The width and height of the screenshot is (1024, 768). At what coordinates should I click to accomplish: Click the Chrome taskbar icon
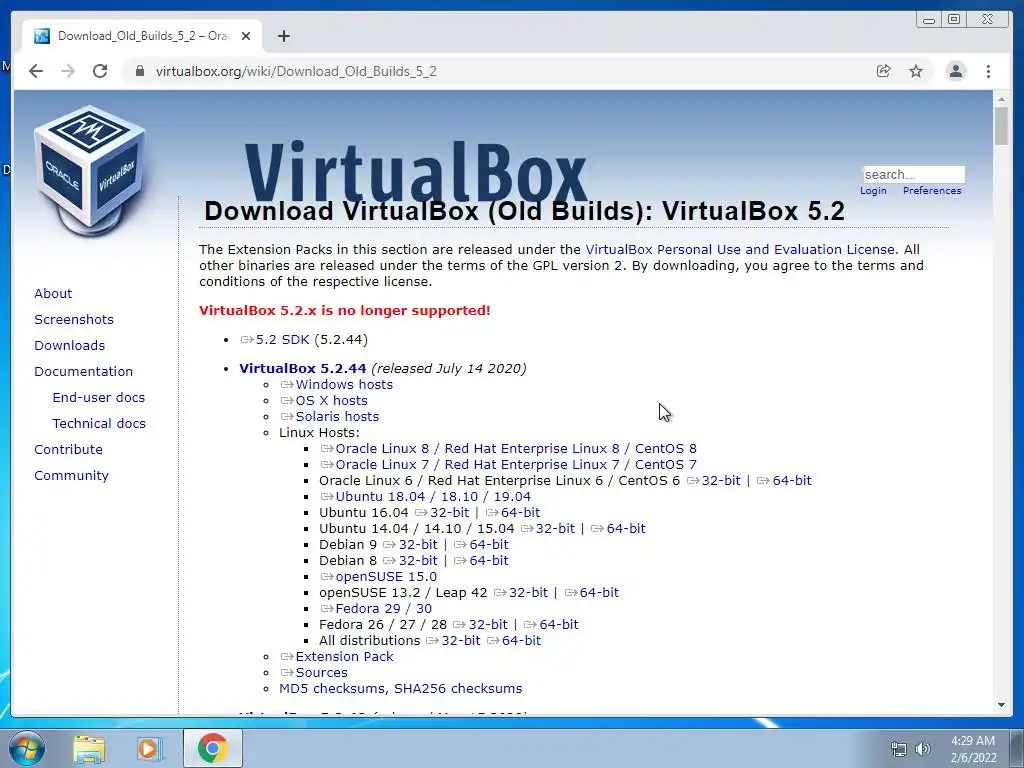(x=212, y=748)
